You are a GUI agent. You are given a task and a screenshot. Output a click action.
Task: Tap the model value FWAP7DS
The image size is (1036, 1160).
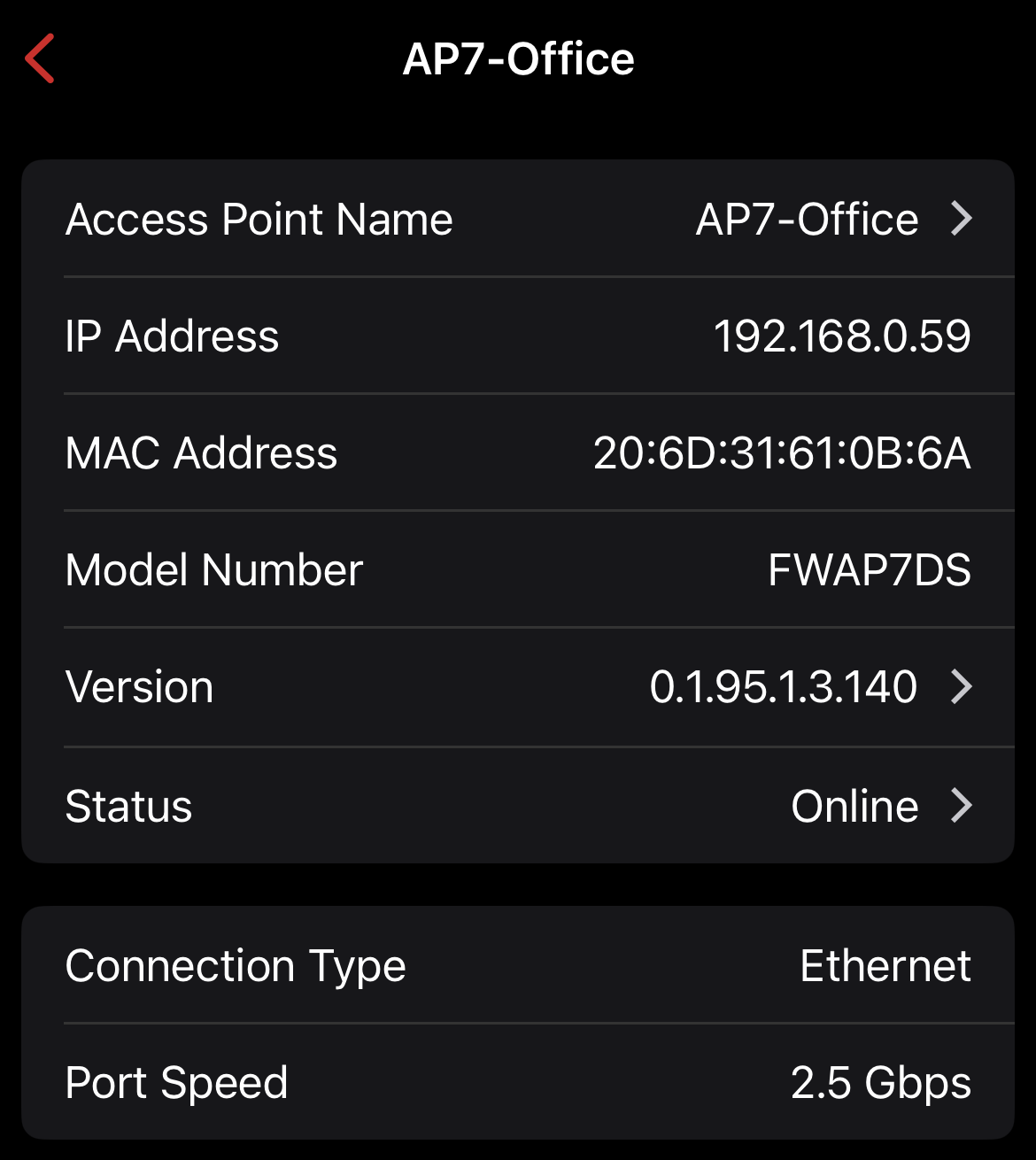pyautogui.click(x=870, y=570)
